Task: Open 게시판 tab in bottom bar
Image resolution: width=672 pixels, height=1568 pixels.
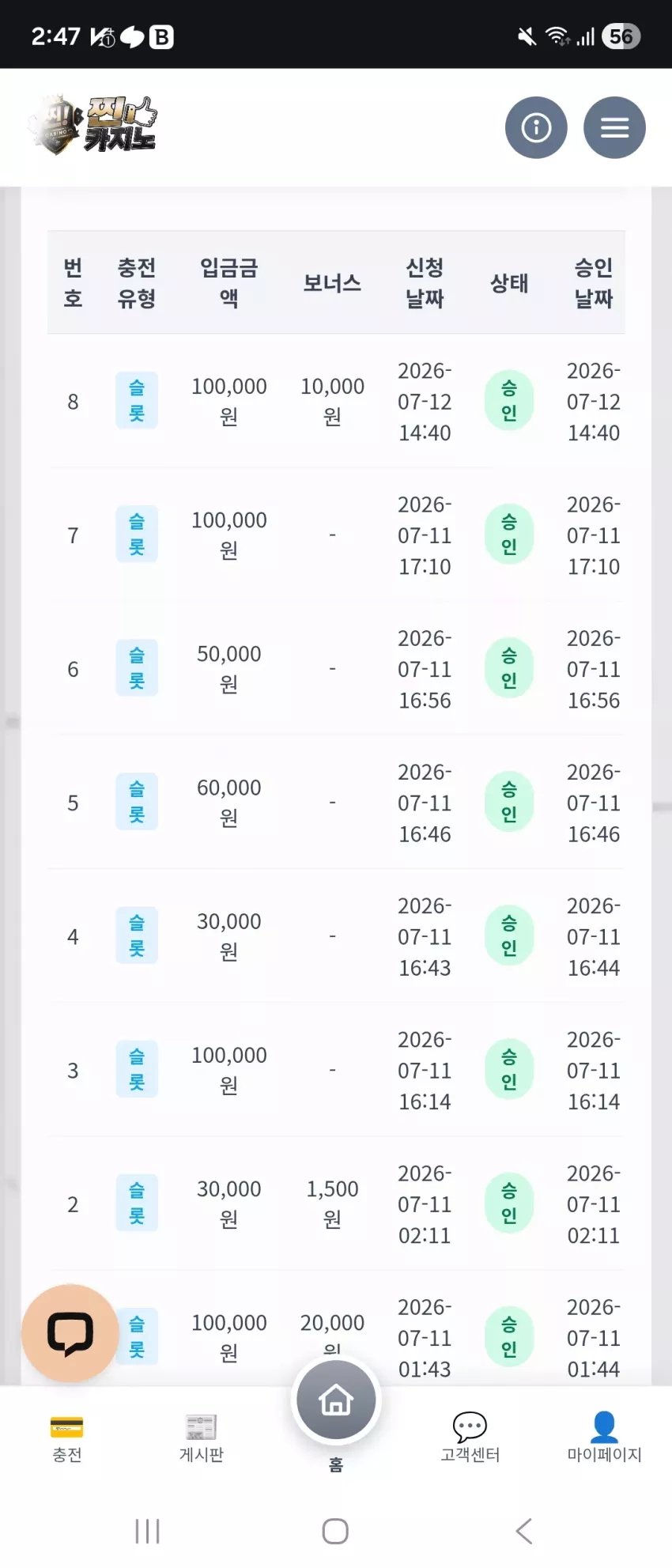Action: (x=201, y=1438)
